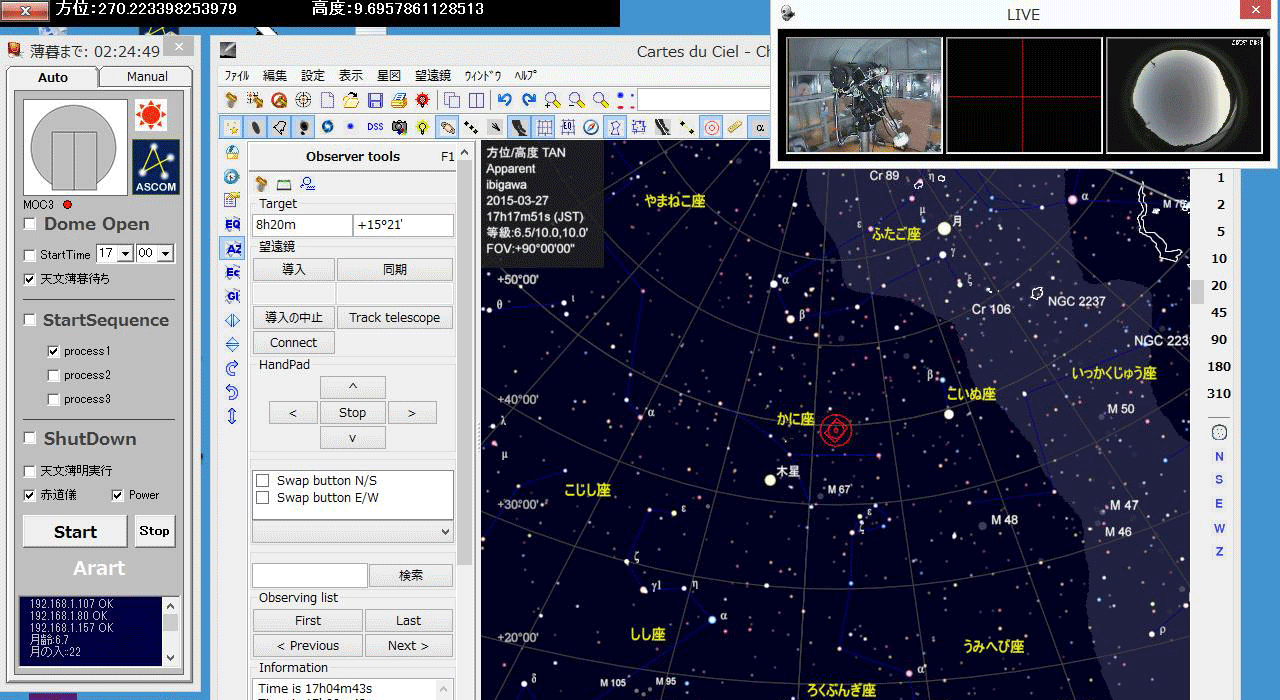Open the ﾌｧｲﾙ (File) menu

(x=237, y=75)
